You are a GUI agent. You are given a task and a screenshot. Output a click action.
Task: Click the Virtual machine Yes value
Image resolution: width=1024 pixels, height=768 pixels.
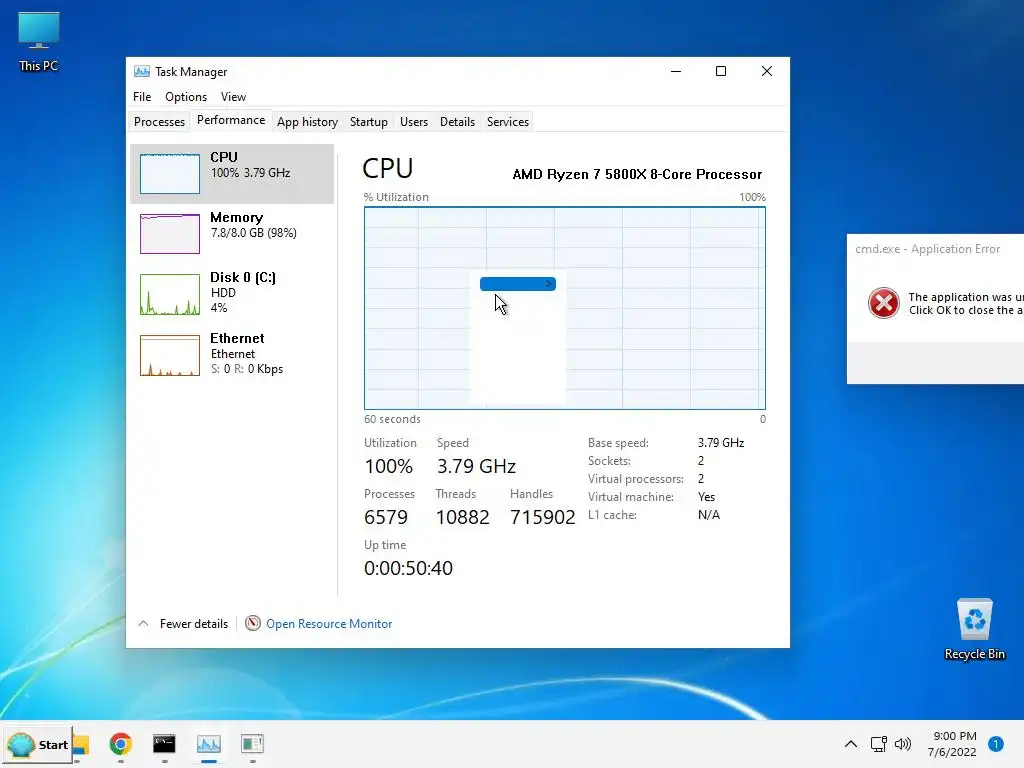pyautogui.click(x=706, y=497)
